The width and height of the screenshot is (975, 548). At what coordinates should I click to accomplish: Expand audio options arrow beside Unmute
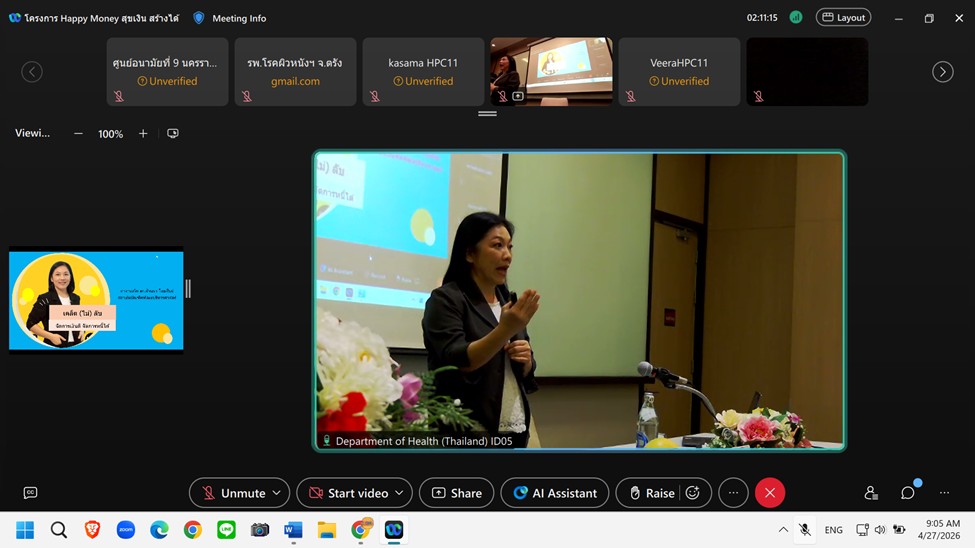(277, 493)
